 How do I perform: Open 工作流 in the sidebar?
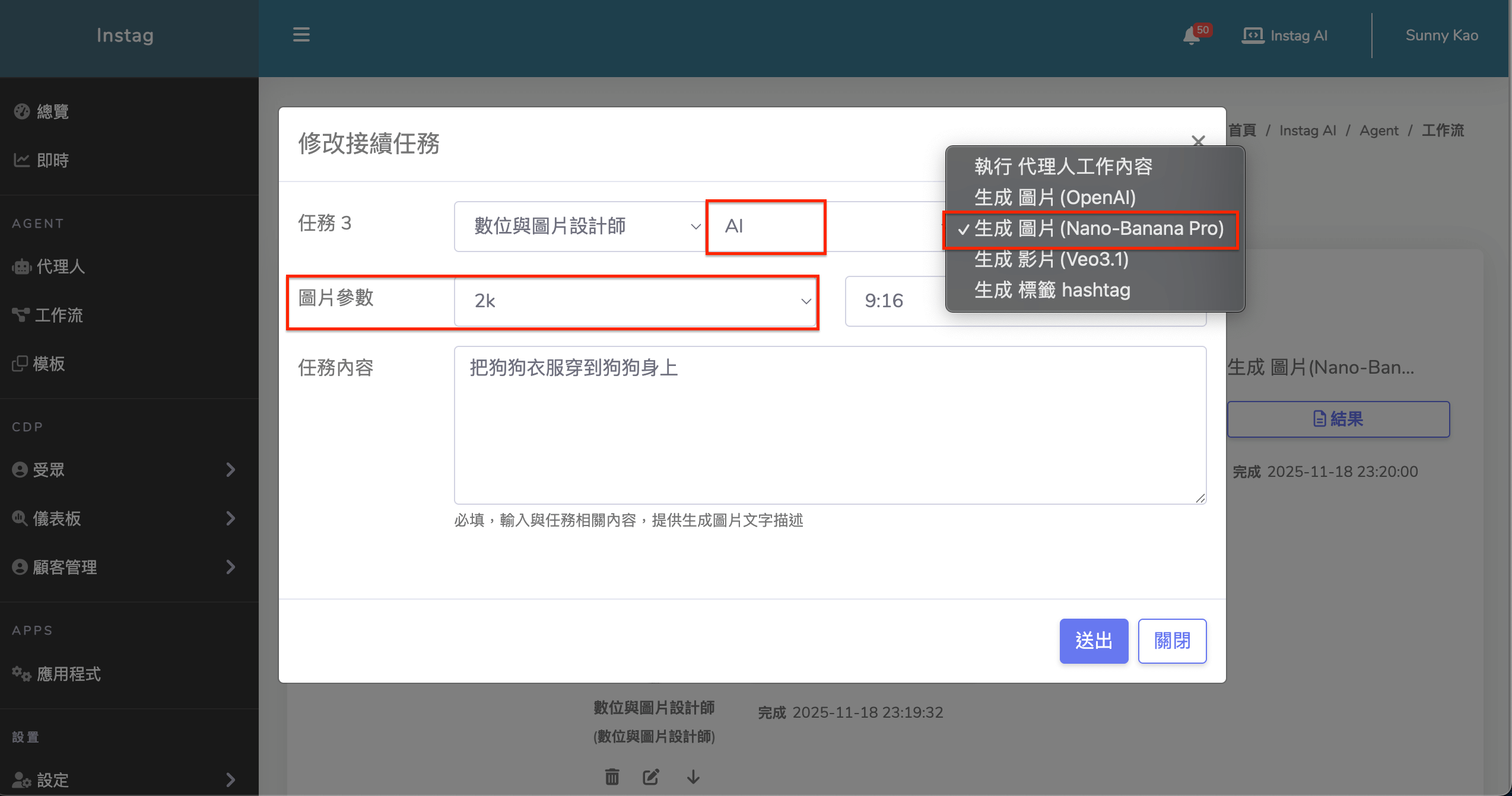tap(58, 315)
